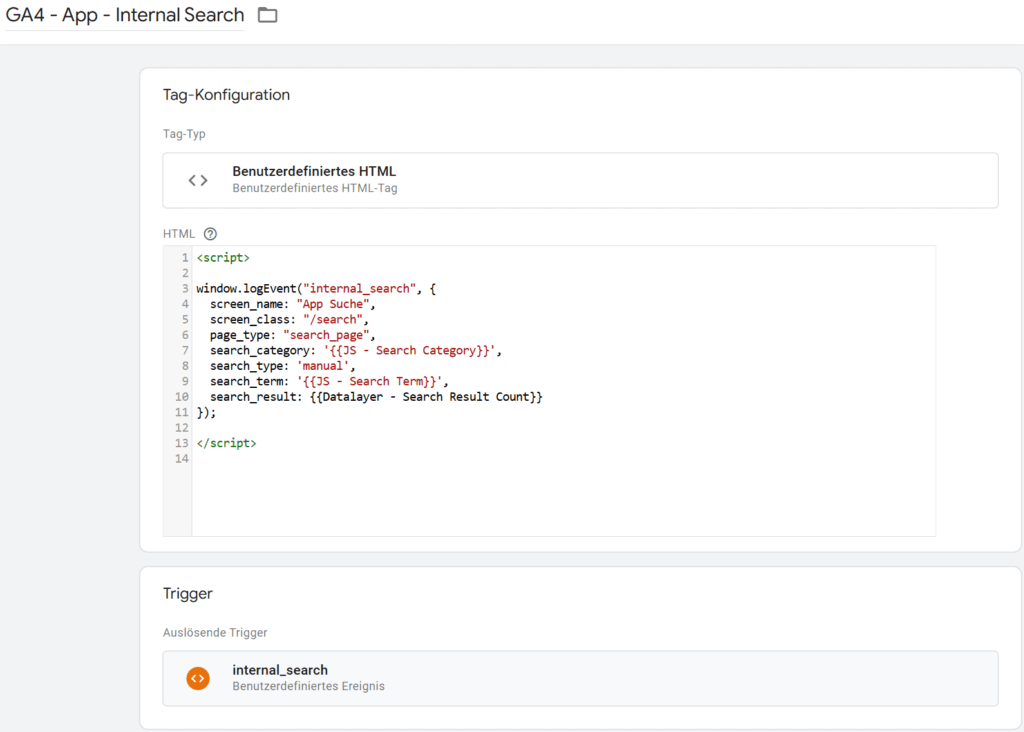Click the HTML help question mark icon
Screen dimensions: 1024x732
click(x=210, y=234)
